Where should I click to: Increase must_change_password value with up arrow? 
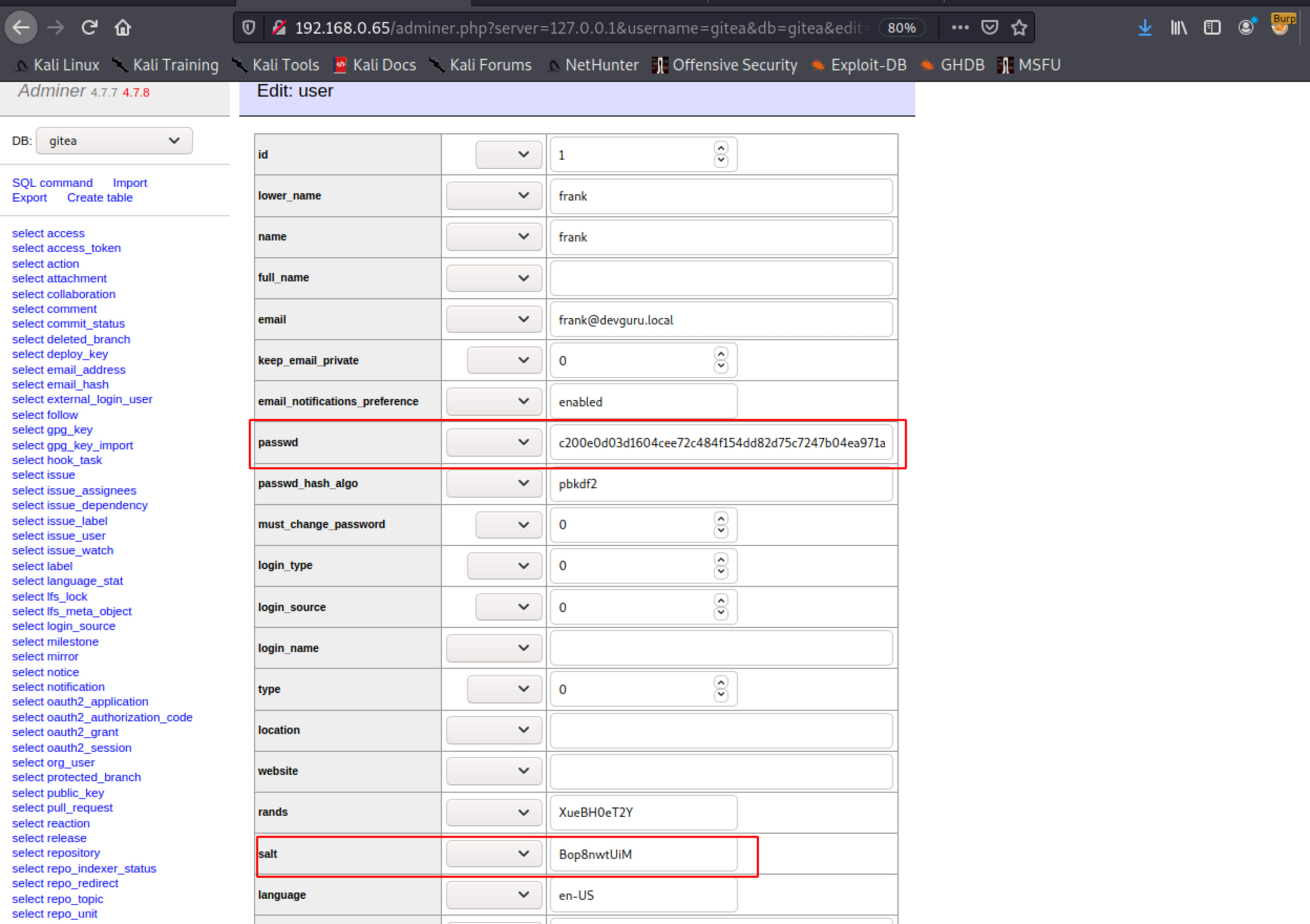point(721,518)
